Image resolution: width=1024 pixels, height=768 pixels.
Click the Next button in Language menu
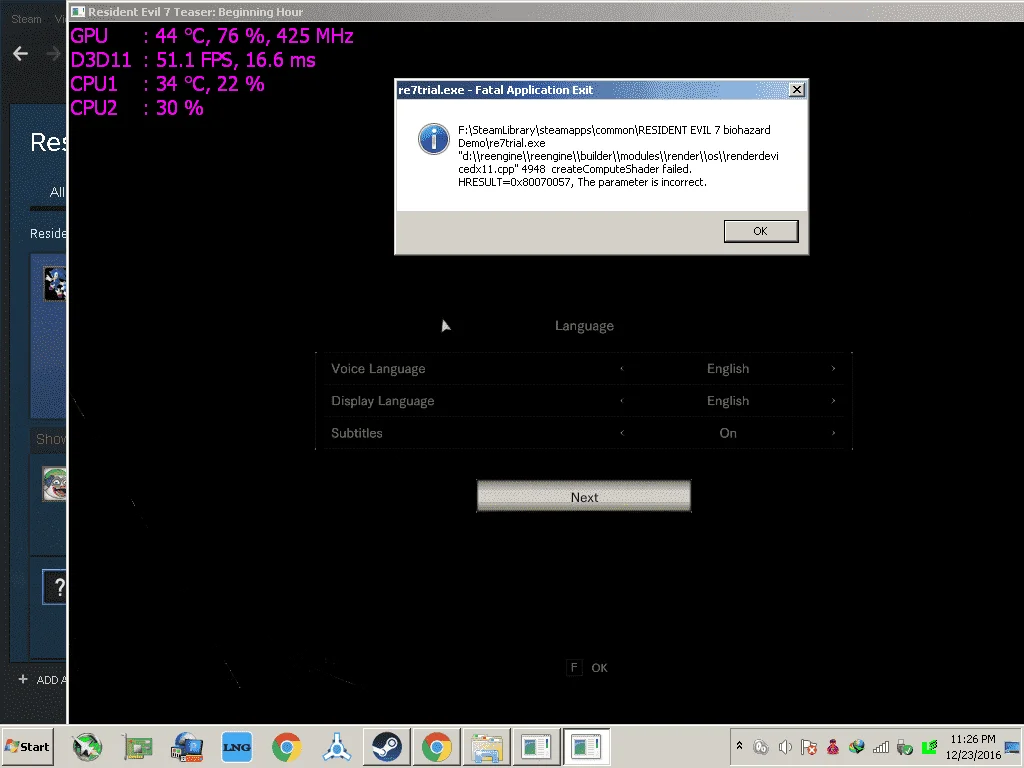tap(584, 497)
